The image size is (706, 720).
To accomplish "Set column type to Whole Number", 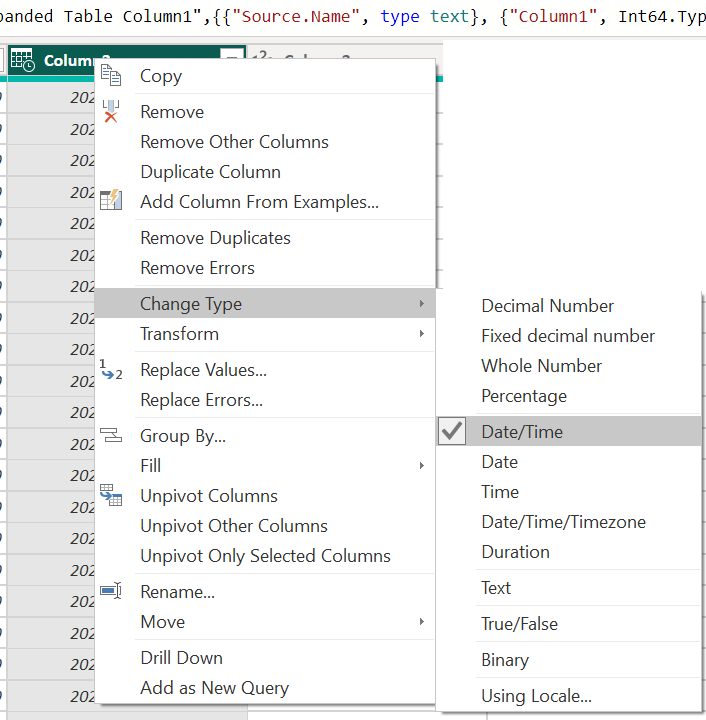I will coord(541,366).
